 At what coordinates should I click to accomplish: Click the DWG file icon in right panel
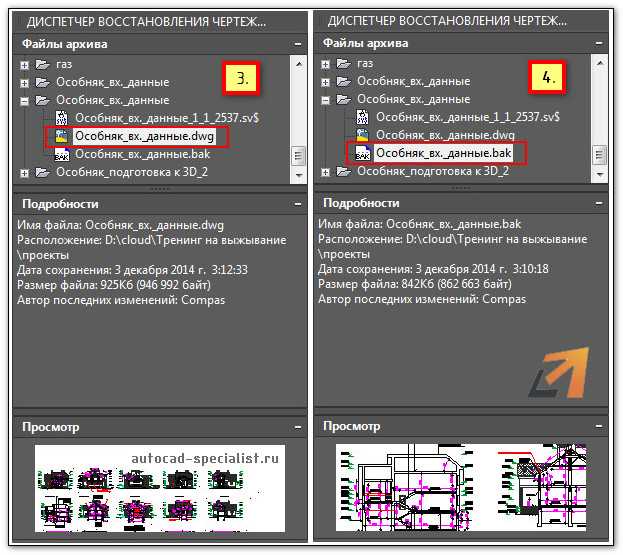[362, 135]
